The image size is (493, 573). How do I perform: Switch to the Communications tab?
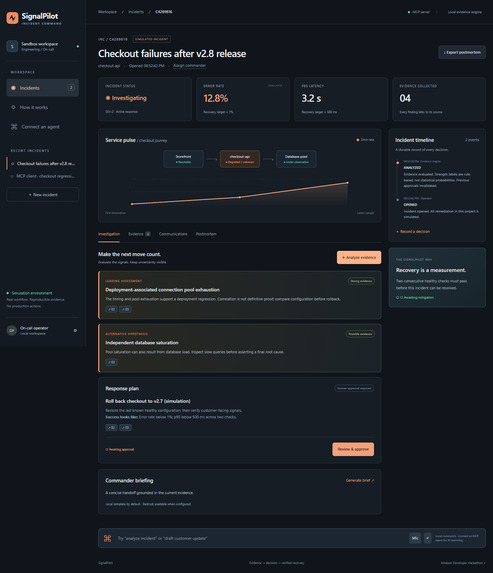pos(173,234)
